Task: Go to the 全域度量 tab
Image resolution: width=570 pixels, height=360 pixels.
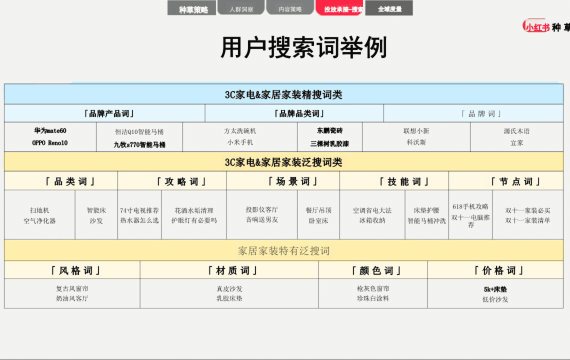Action: pos(389,8)
